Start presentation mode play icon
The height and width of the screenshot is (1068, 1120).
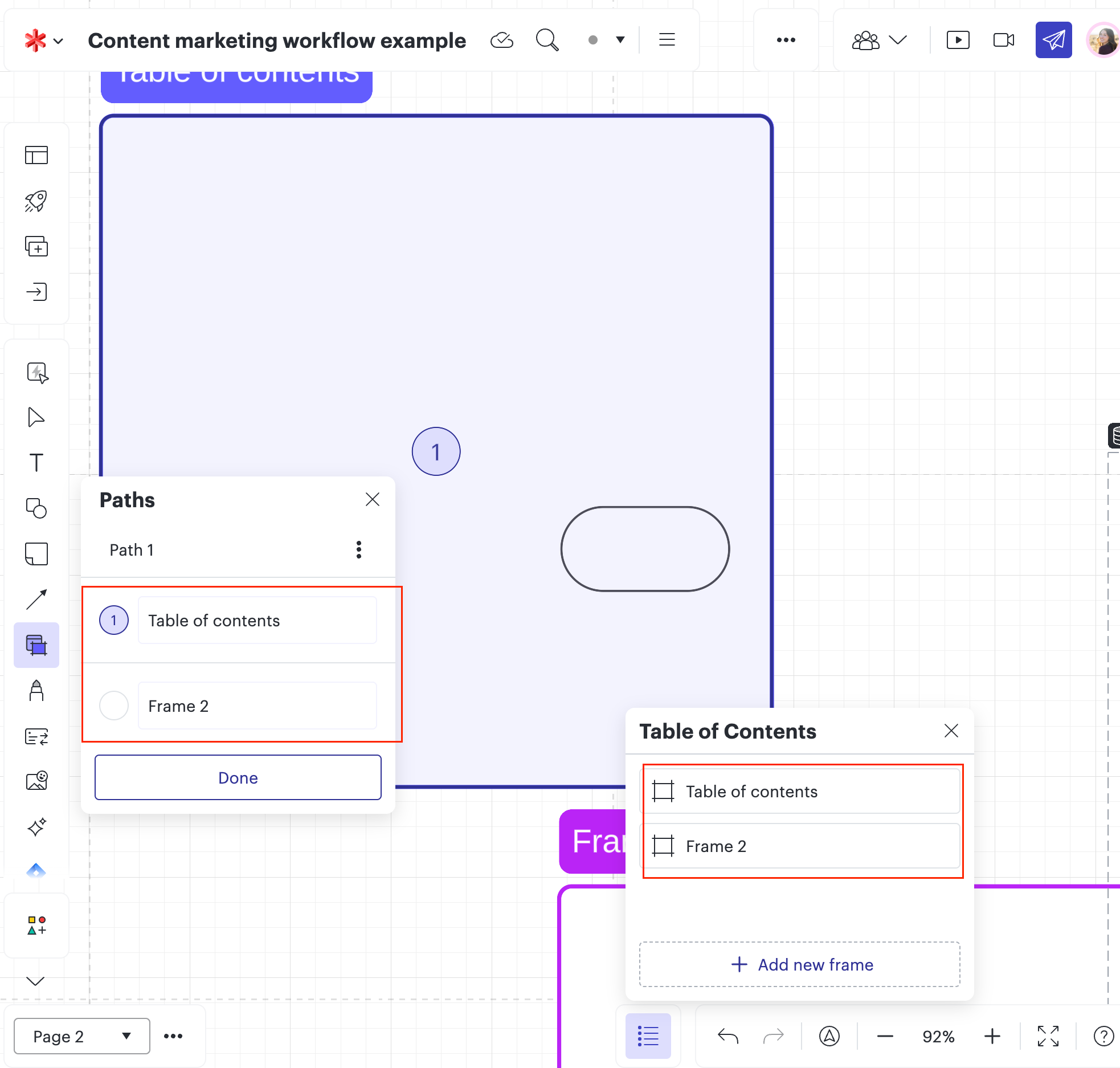coord(958,40)
